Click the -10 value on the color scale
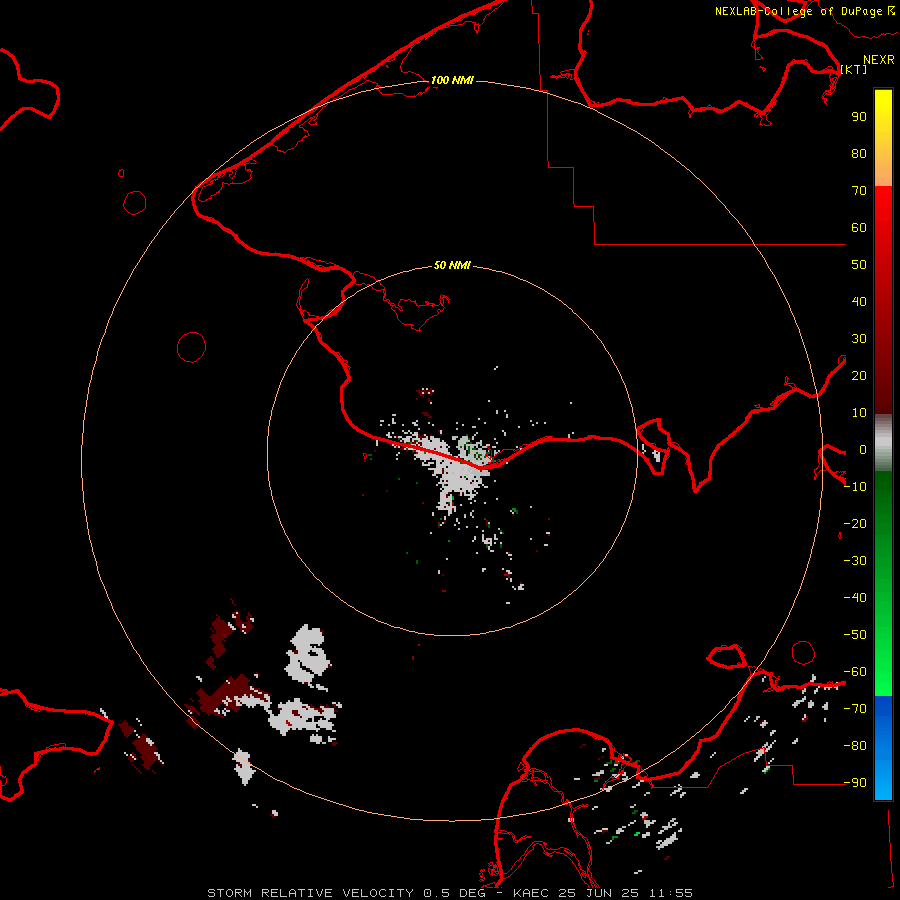This screenshot has width=900, height=900. [855, 487]
